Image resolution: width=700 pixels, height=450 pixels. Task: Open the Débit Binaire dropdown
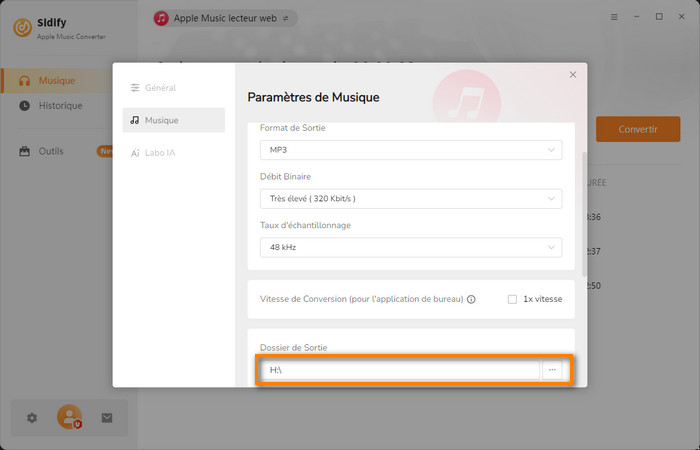pos(410,199)
